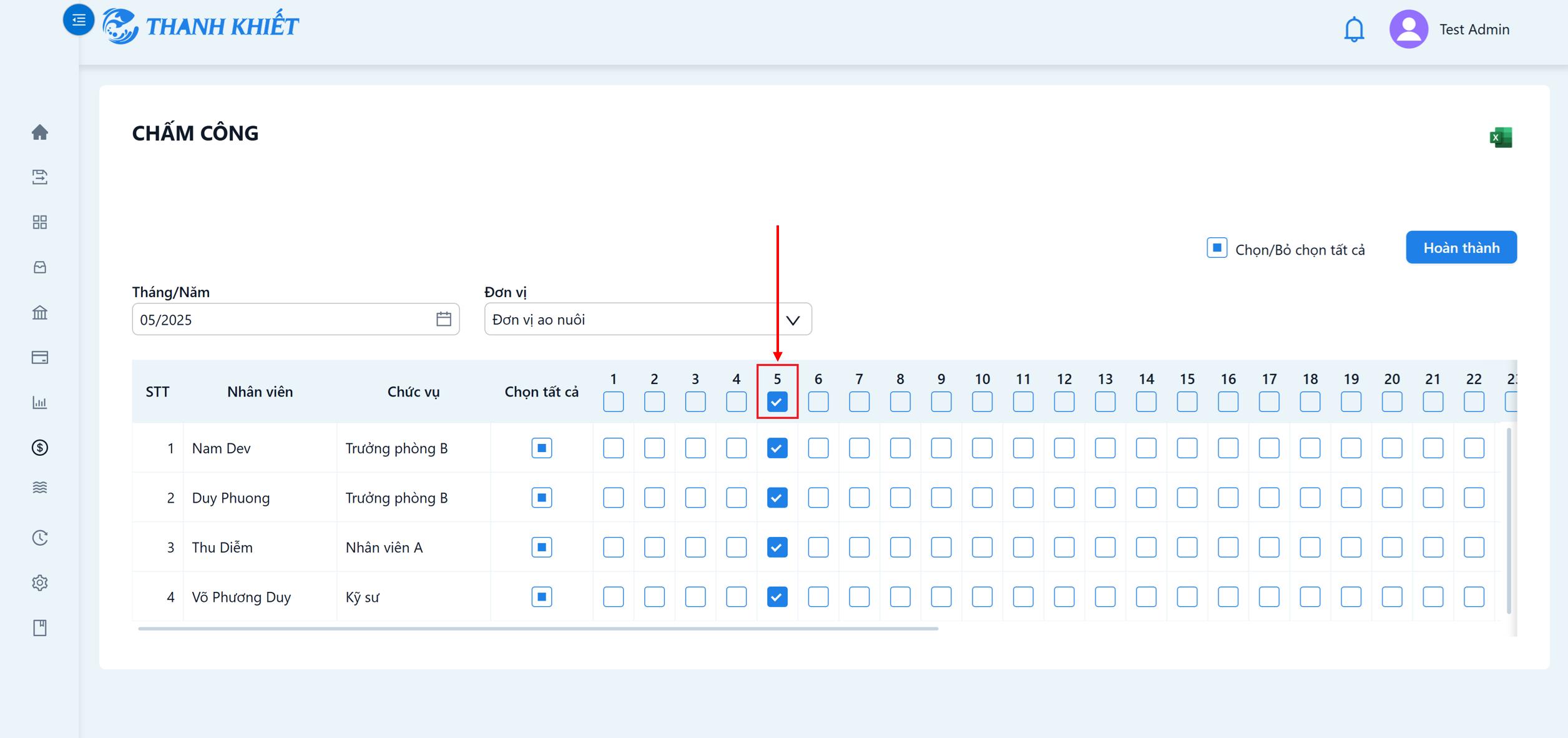
Task: Click the STT column header
Action: coord(157,391)
